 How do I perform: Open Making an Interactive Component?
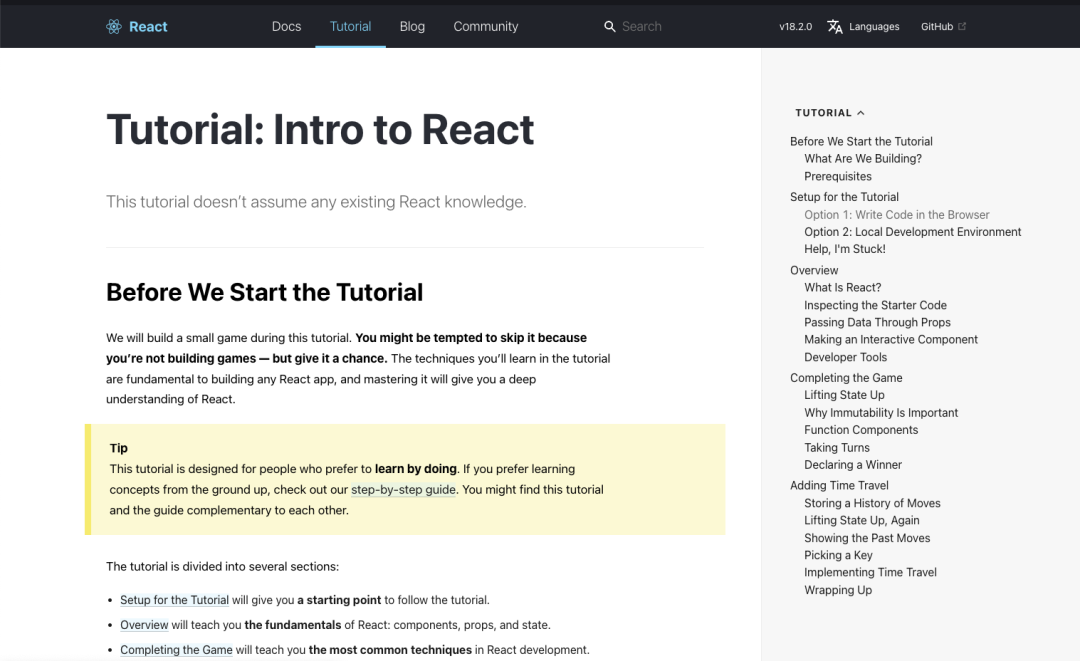click(x=891, y=339)
